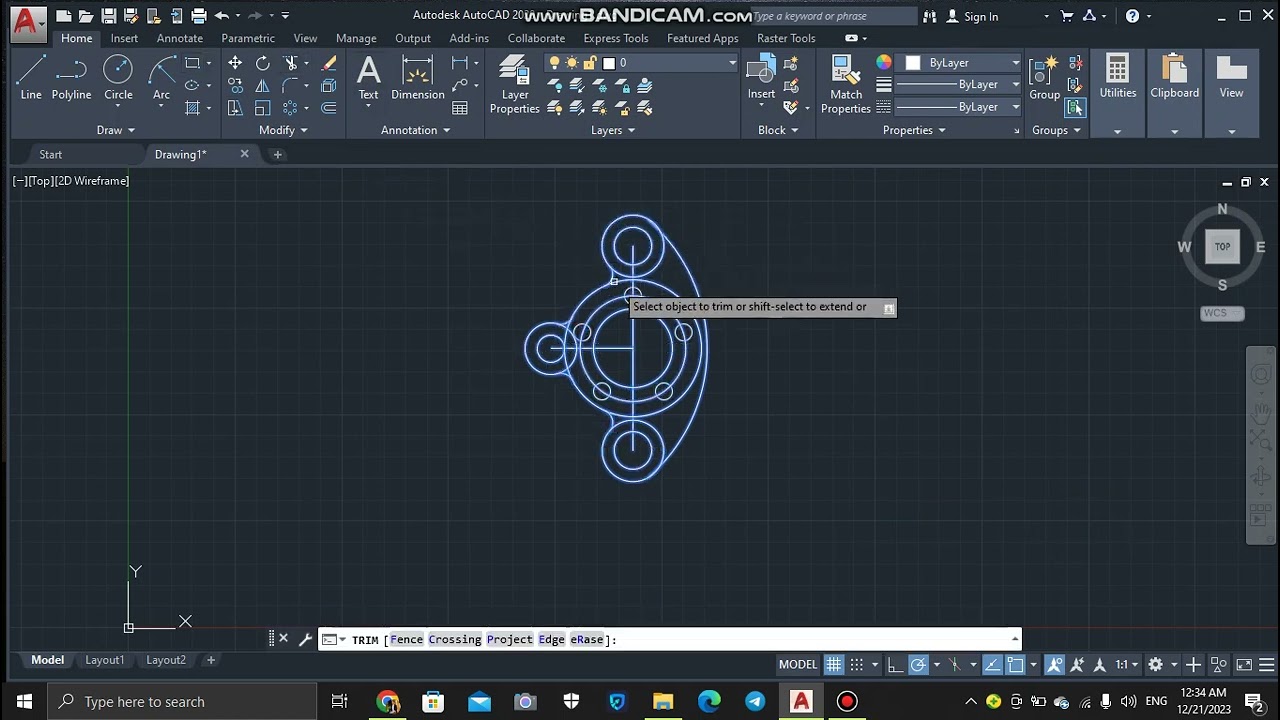The height and width of the screenshot is (720, 1280).
Task: Click the Stretch tool icon
Action: coord(235,108)
